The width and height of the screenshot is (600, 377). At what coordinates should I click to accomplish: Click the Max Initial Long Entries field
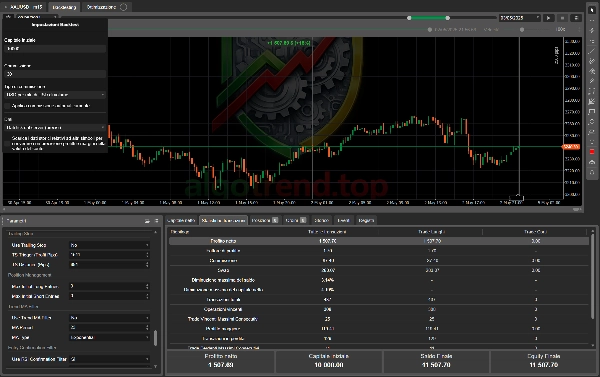(x=109, y=286)
